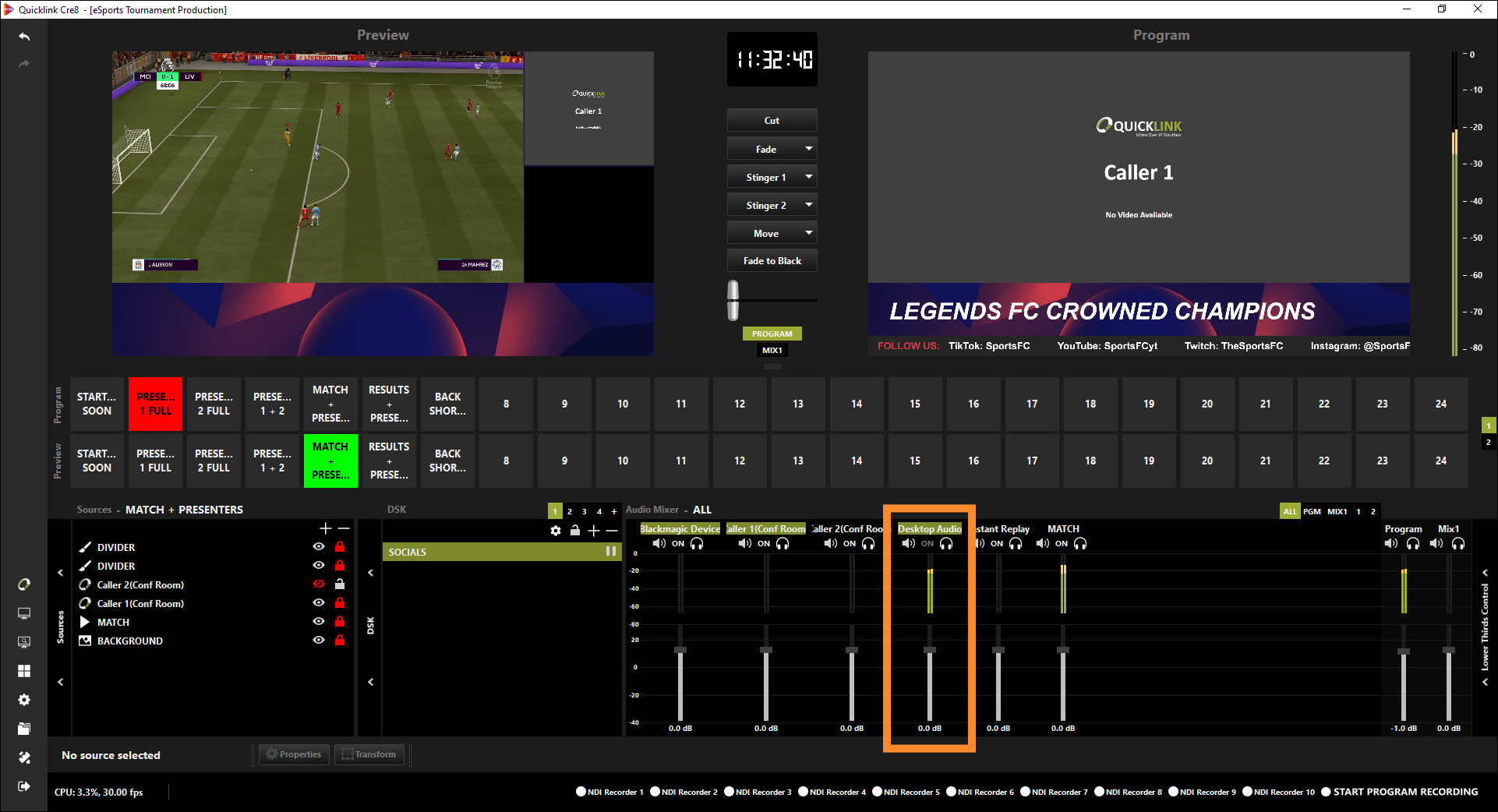Mute the Blackmagic Device speaker icon
This screenshot has width=1498, height=812.
[659, 544]
